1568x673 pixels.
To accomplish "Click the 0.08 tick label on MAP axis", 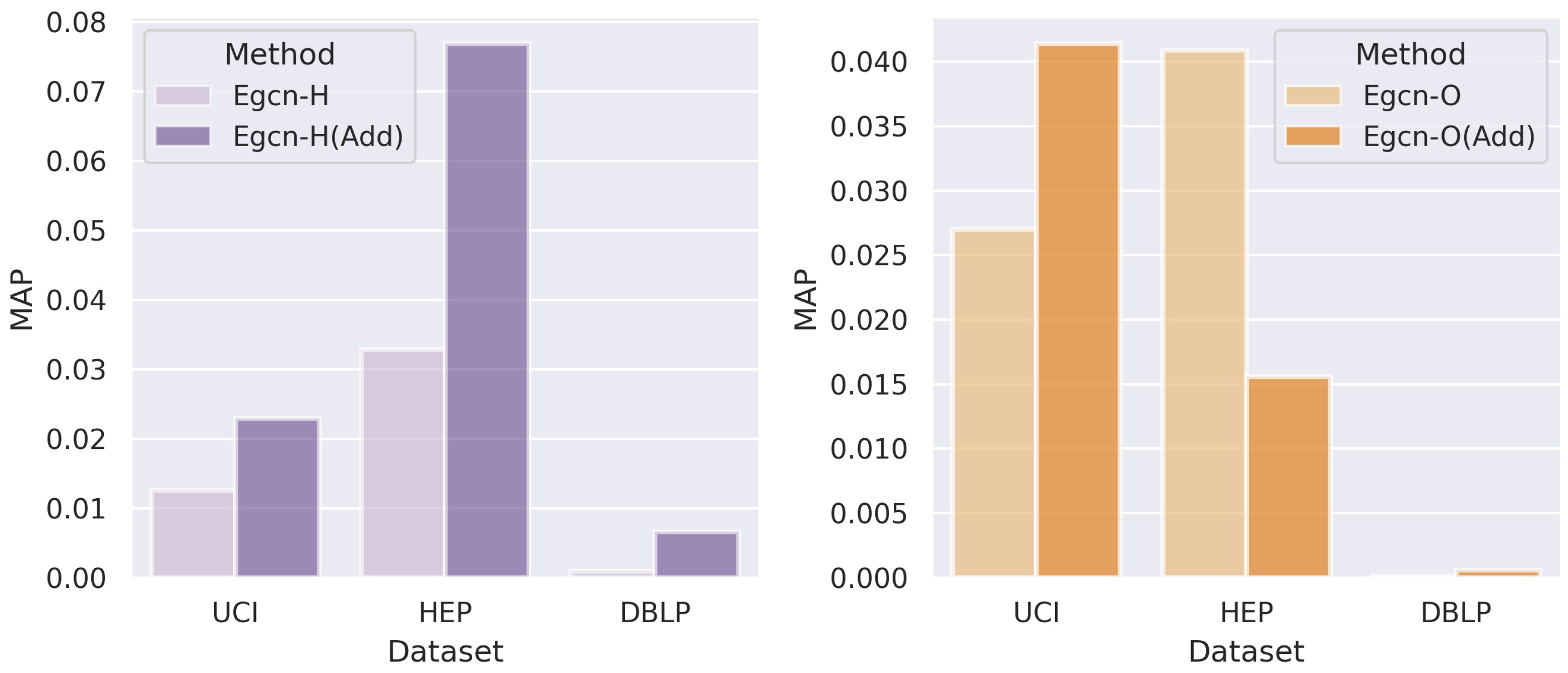I will pos(76,23).
